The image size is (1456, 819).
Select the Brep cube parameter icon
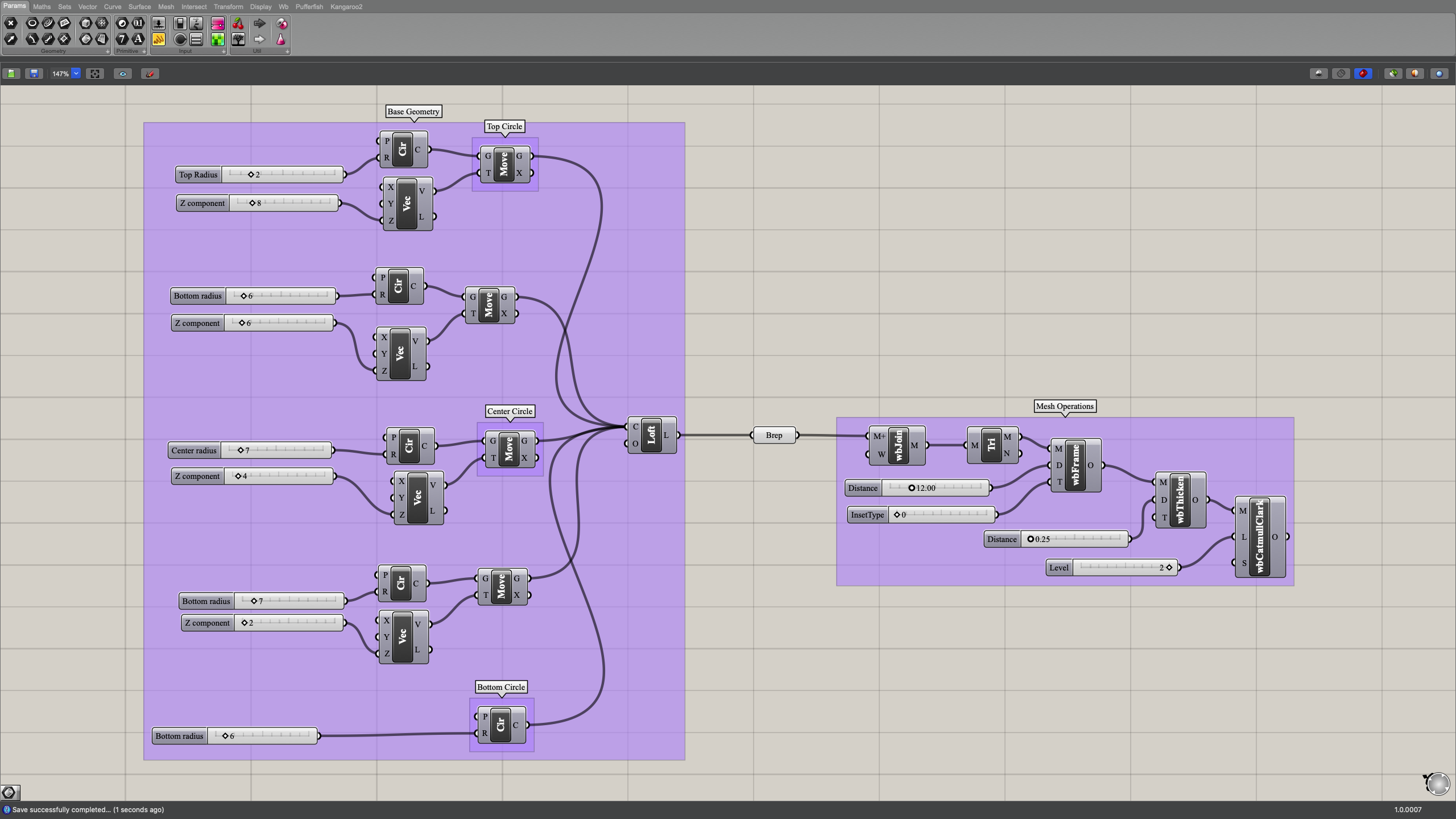(x=85, y=23)
